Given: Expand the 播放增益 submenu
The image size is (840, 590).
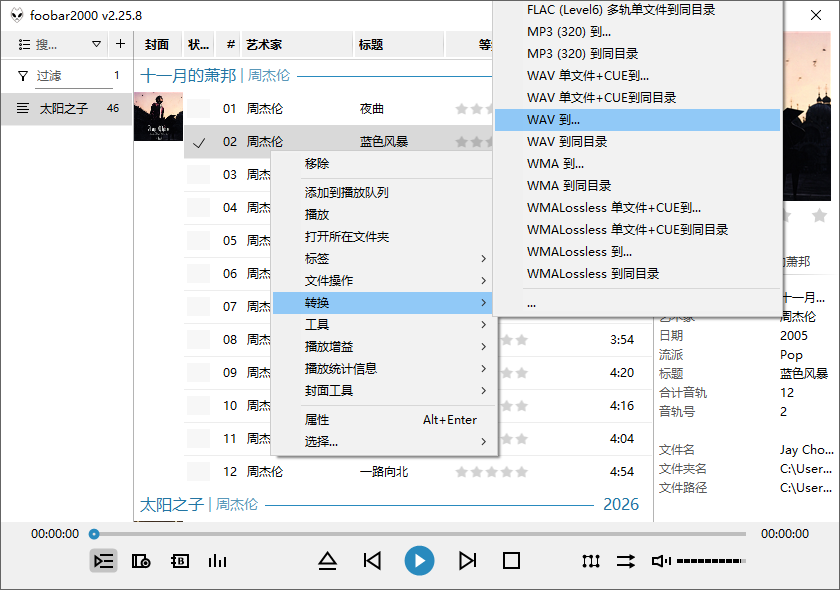Looking at the screenshot, I should tap(383, 347).
